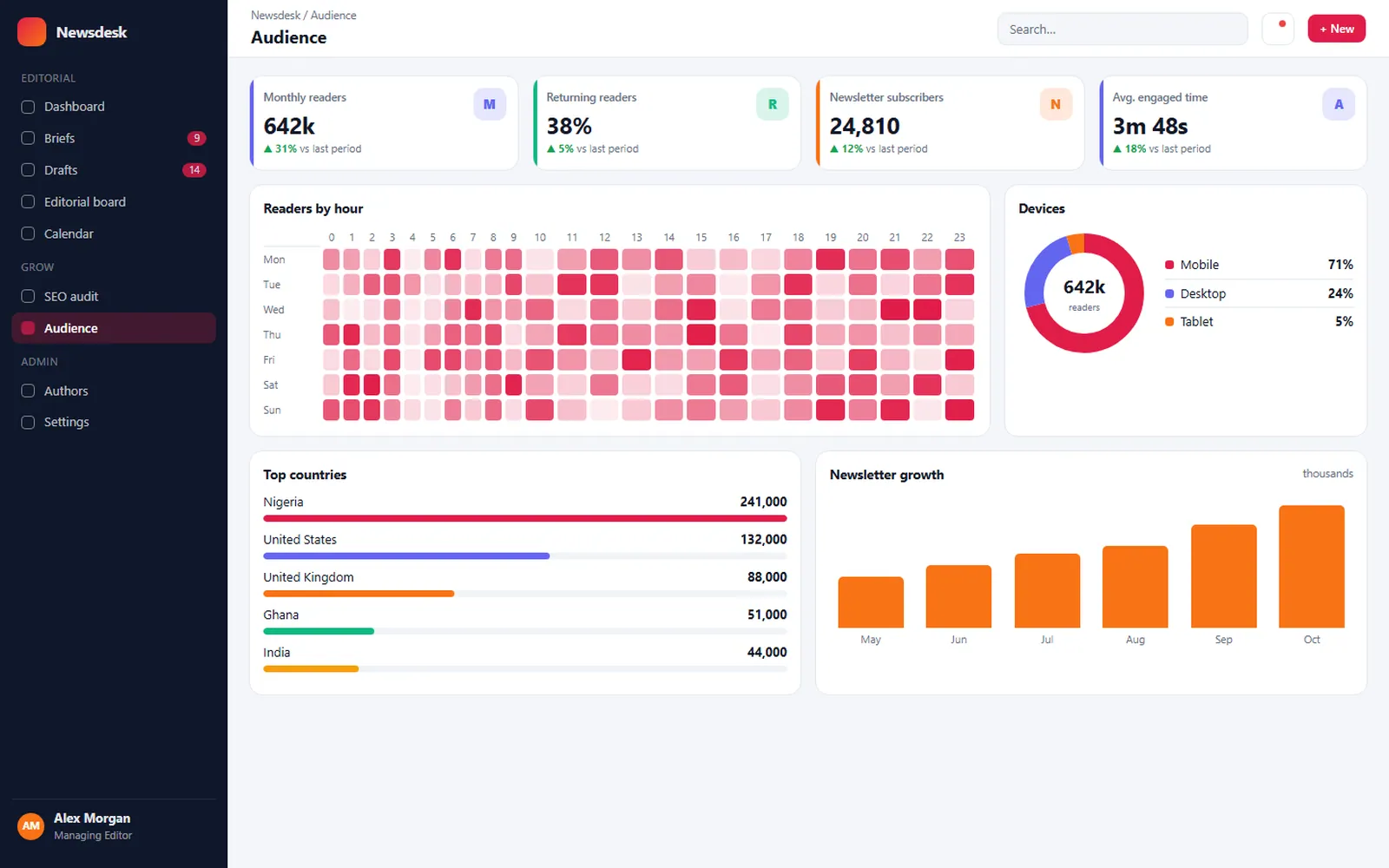The width and height of the screenshot is (1389, 868).
Task: Click the Settings sidebar icon
Action: (x=28, y=422)
